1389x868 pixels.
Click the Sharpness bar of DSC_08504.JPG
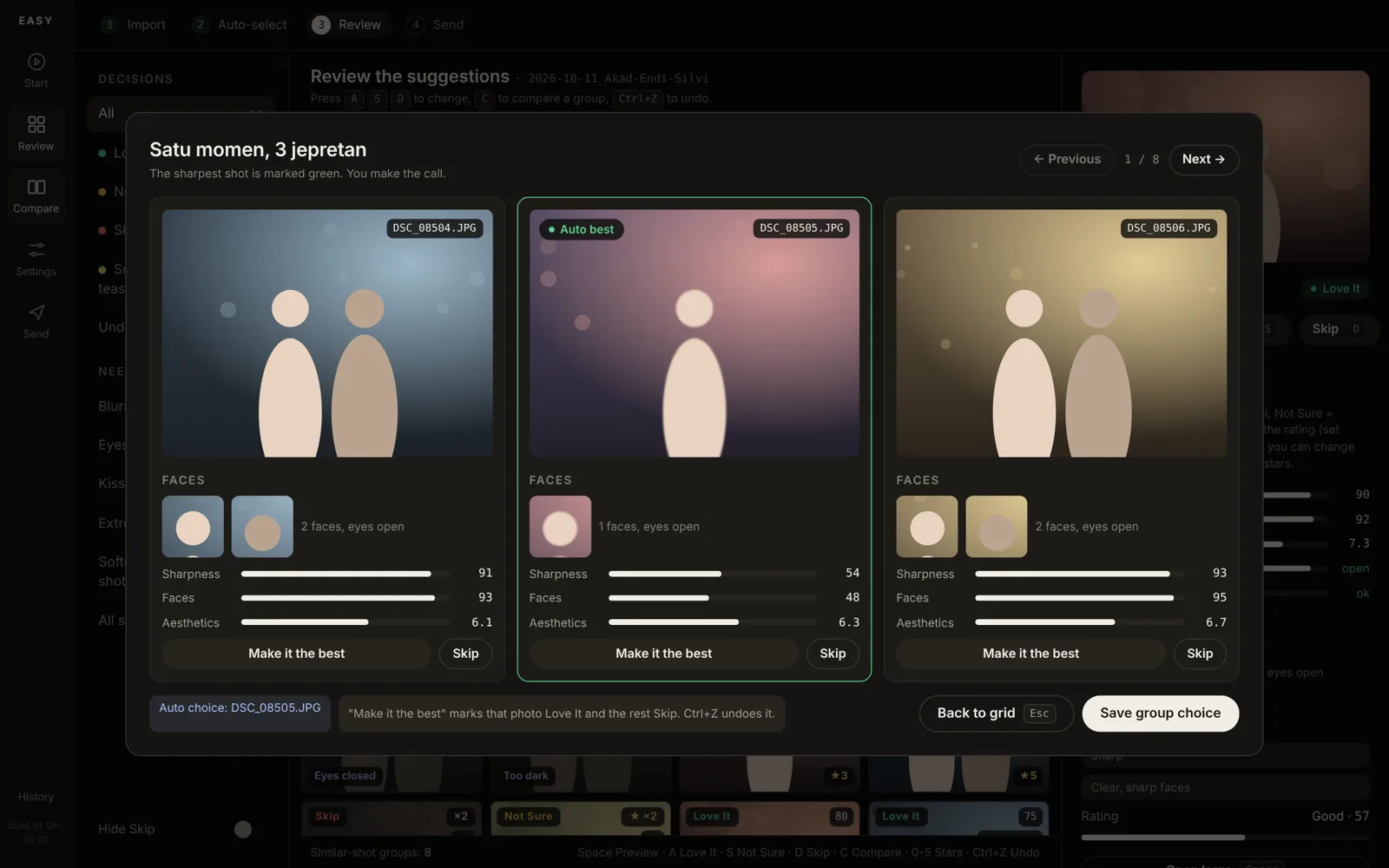[x=346, y=574]
